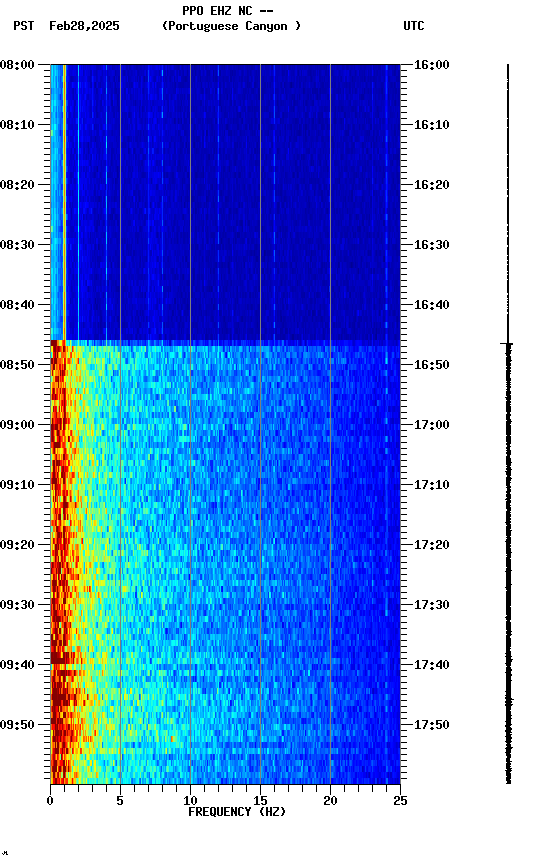Click the 08:40 PST time label

[x=17, y=305]
